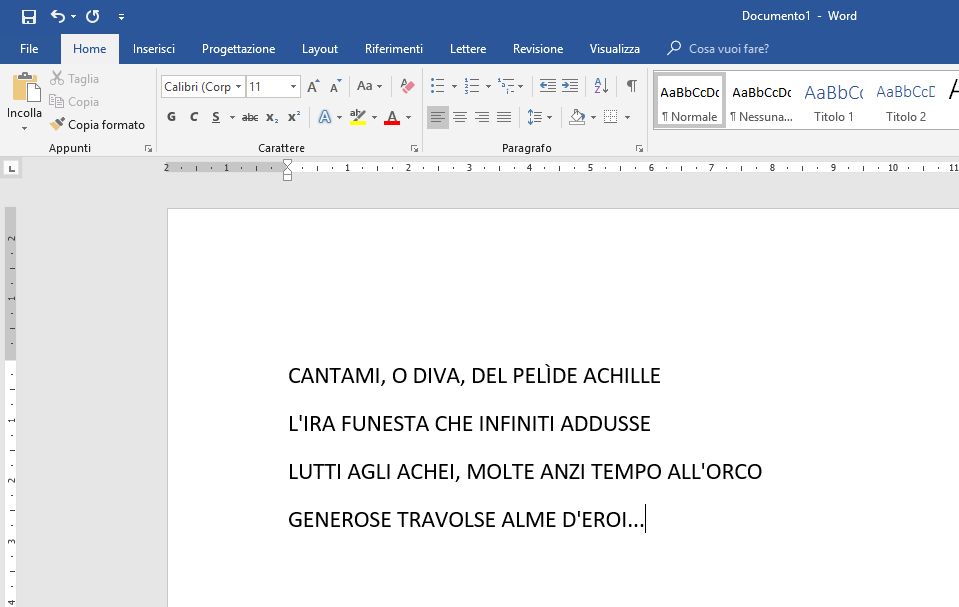Viewport: 959px width, 607px height.
Task: Open the Appunti dialog launcher
Action: point(148,149)
